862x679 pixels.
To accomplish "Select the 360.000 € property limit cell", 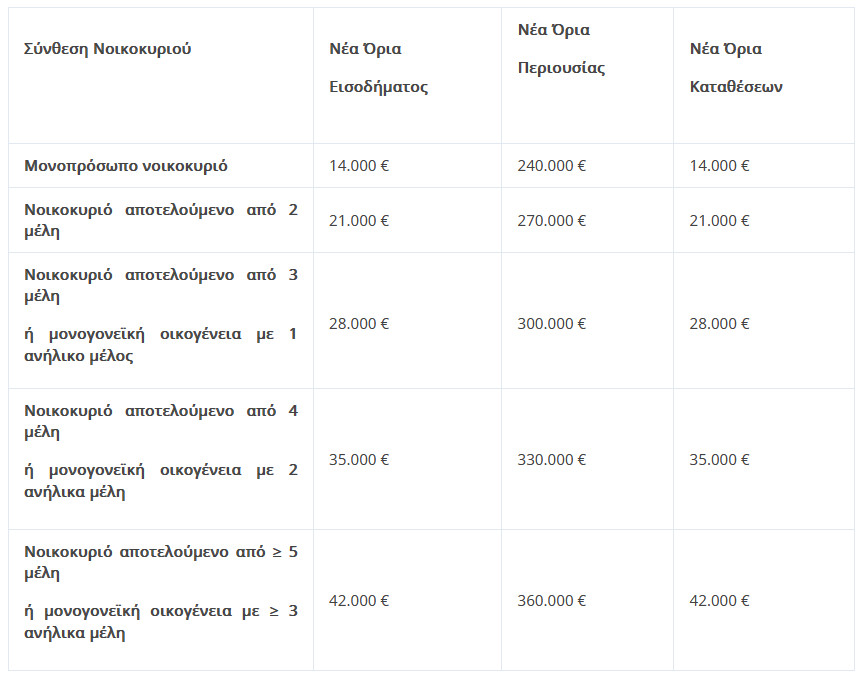I will coord(551,601).
